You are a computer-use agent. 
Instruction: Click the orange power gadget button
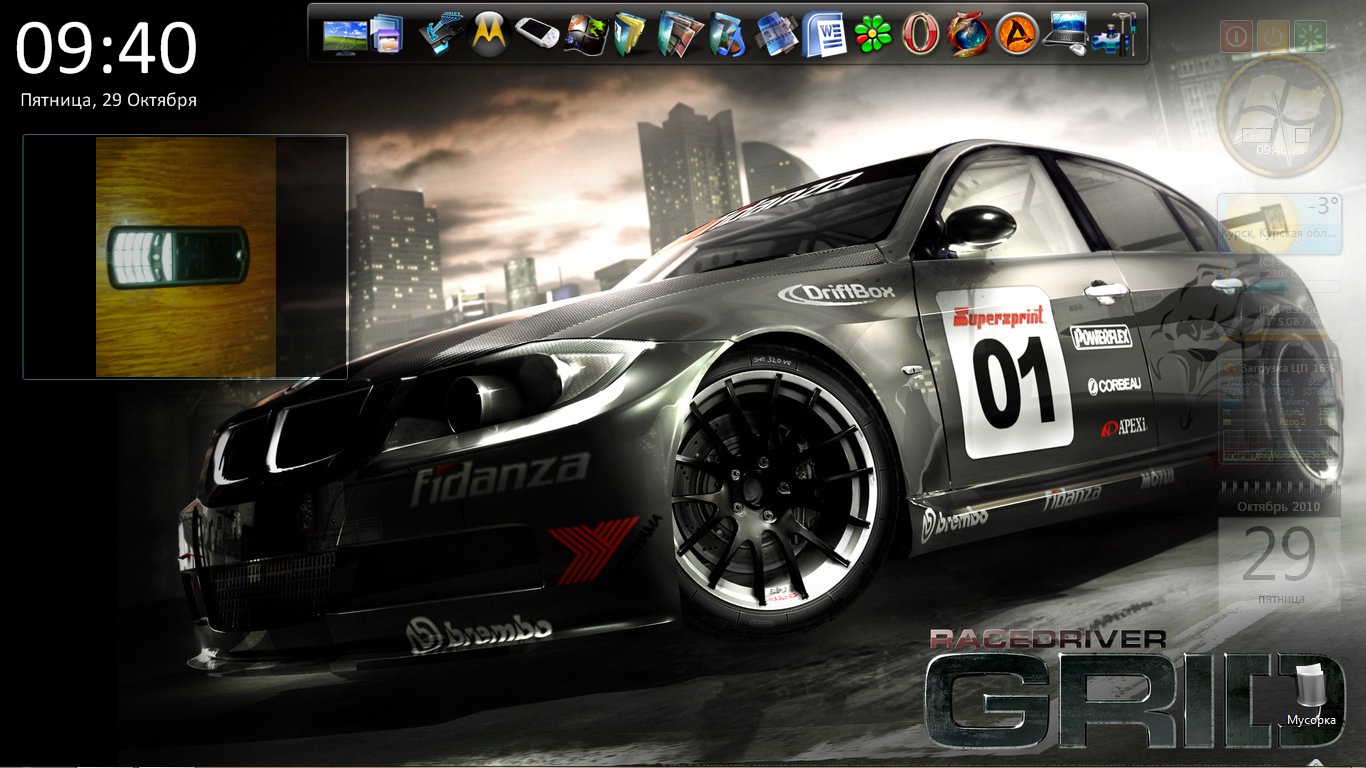tap(1273, 37)
